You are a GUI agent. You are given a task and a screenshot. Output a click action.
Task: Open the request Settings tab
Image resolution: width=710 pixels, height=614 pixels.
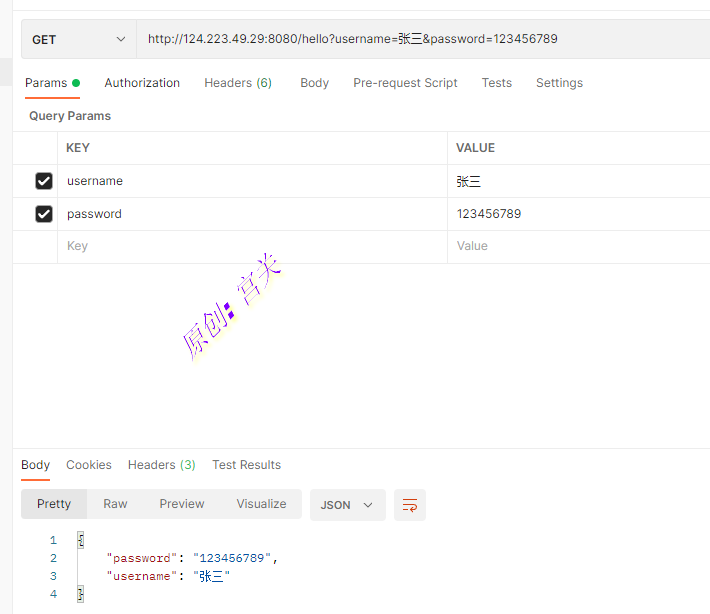pos(559,83)
